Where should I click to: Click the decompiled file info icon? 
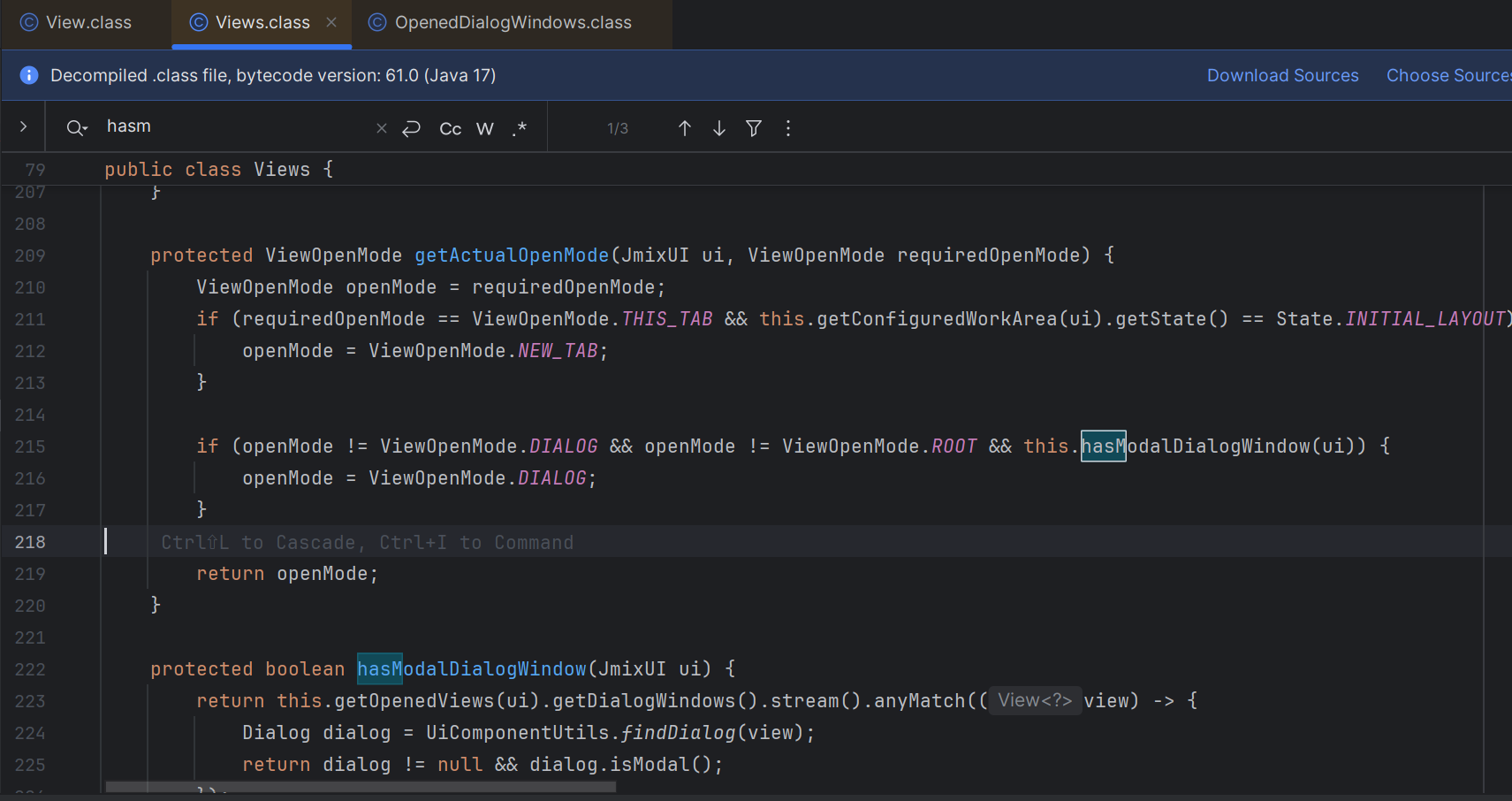29,75
